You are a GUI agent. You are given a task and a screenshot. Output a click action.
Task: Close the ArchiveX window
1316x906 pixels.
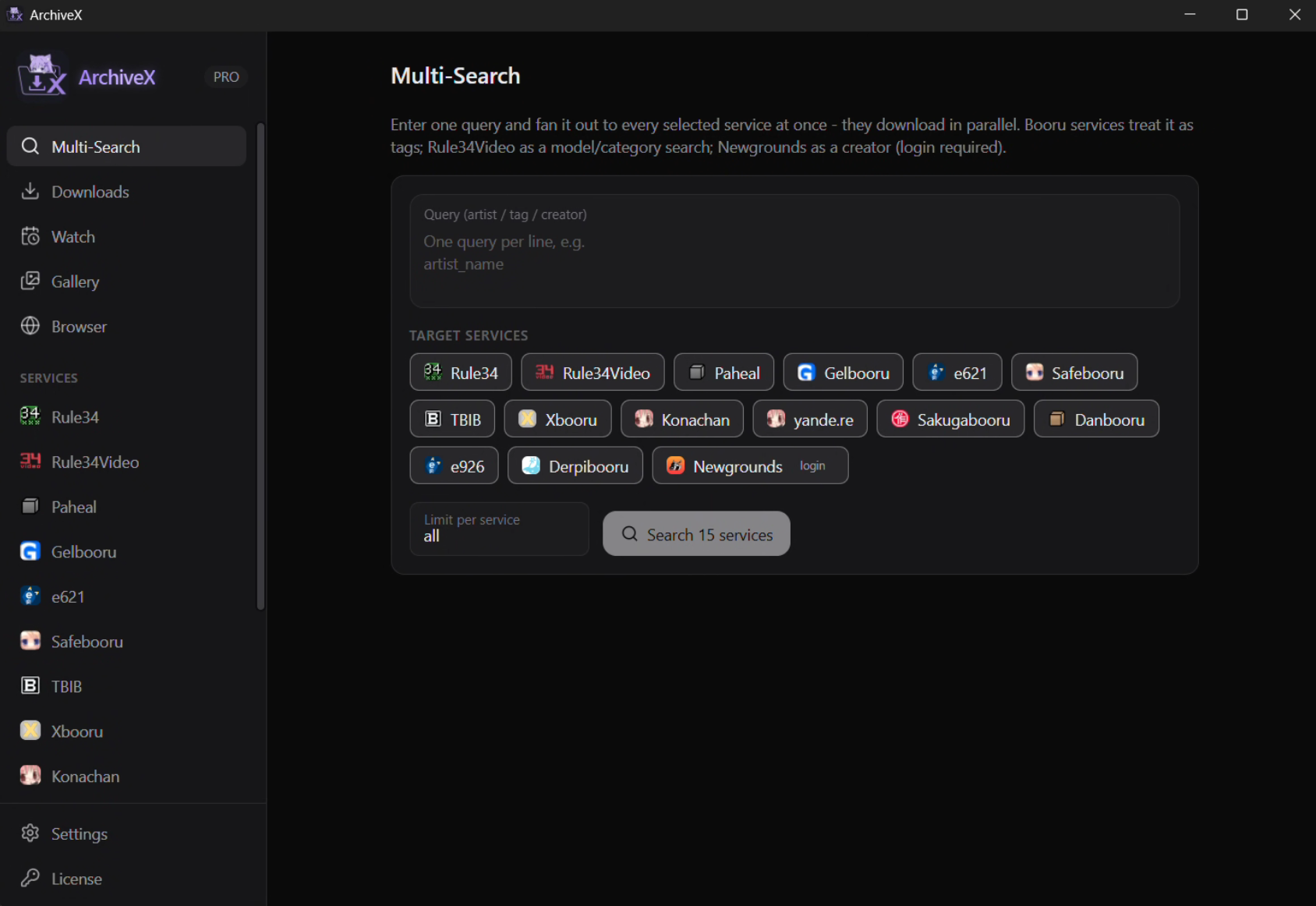coord(1294,15)
